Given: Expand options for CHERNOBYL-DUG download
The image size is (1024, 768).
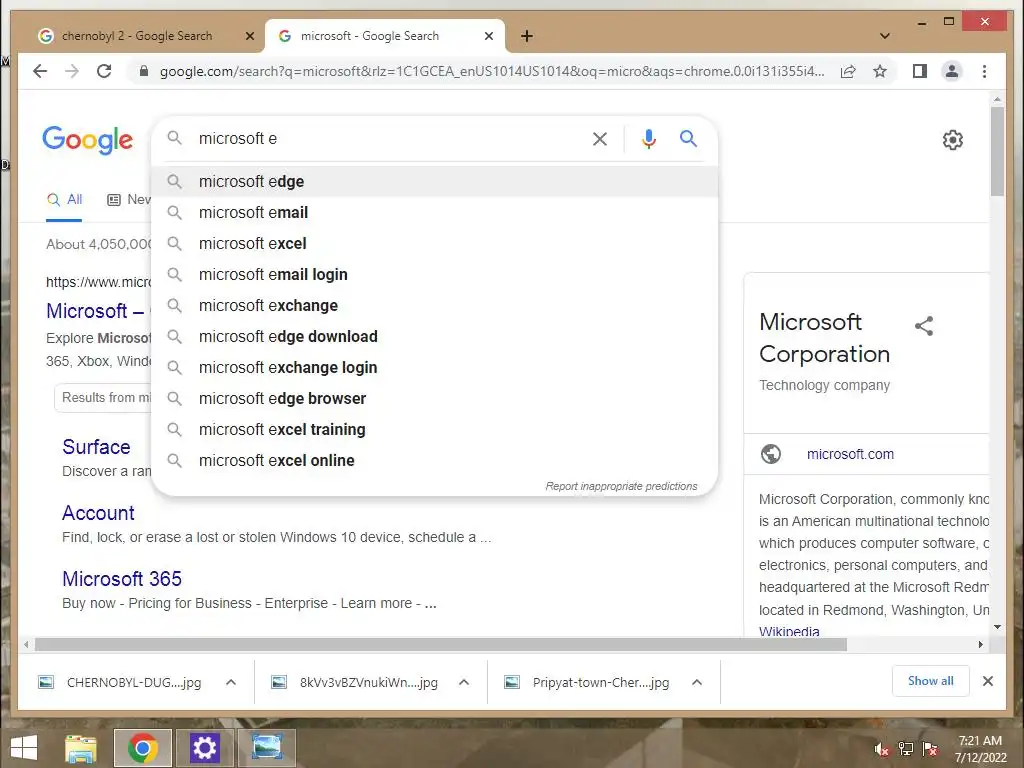Looking at the screenshot, I should coord(231,682).
